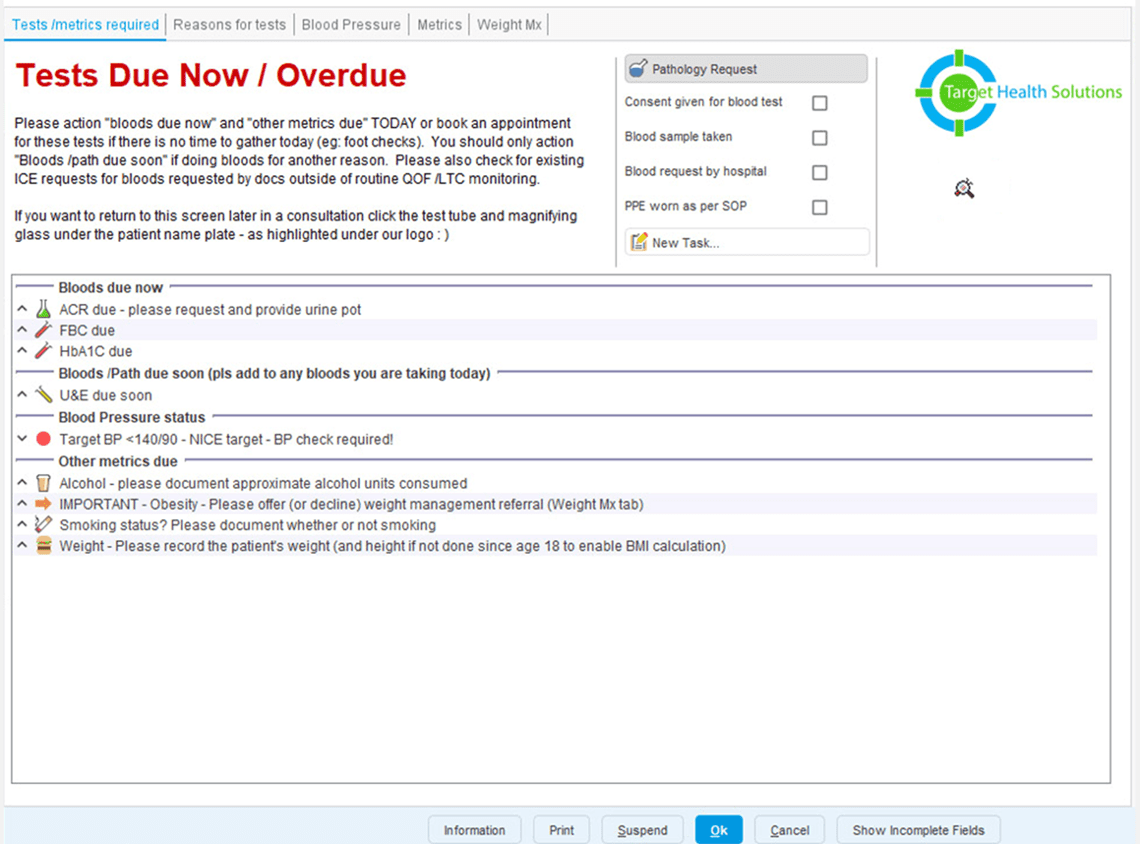Click the Pathology Request button
Screen dimensions: 1140x844
pyautogui.click(x=745, y=68)
